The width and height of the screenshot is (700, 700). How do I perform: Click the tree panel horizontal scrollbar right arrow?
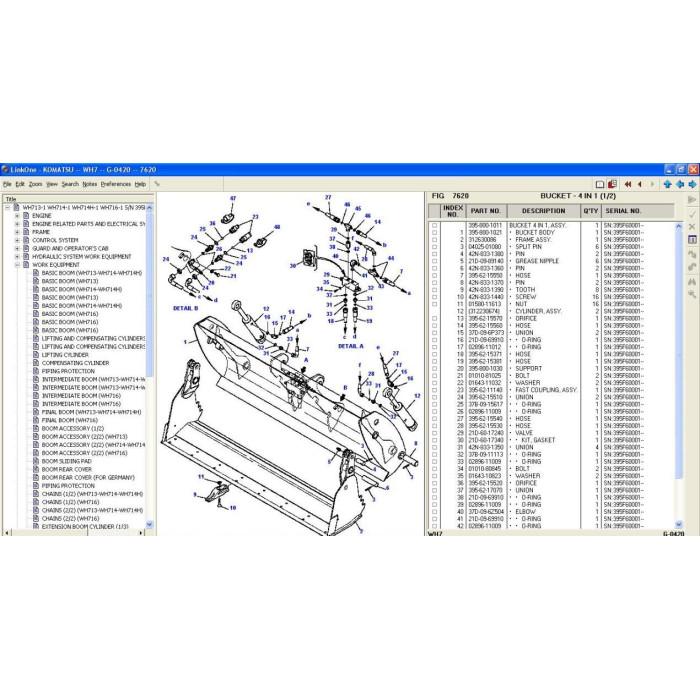(x=141, y=533)
